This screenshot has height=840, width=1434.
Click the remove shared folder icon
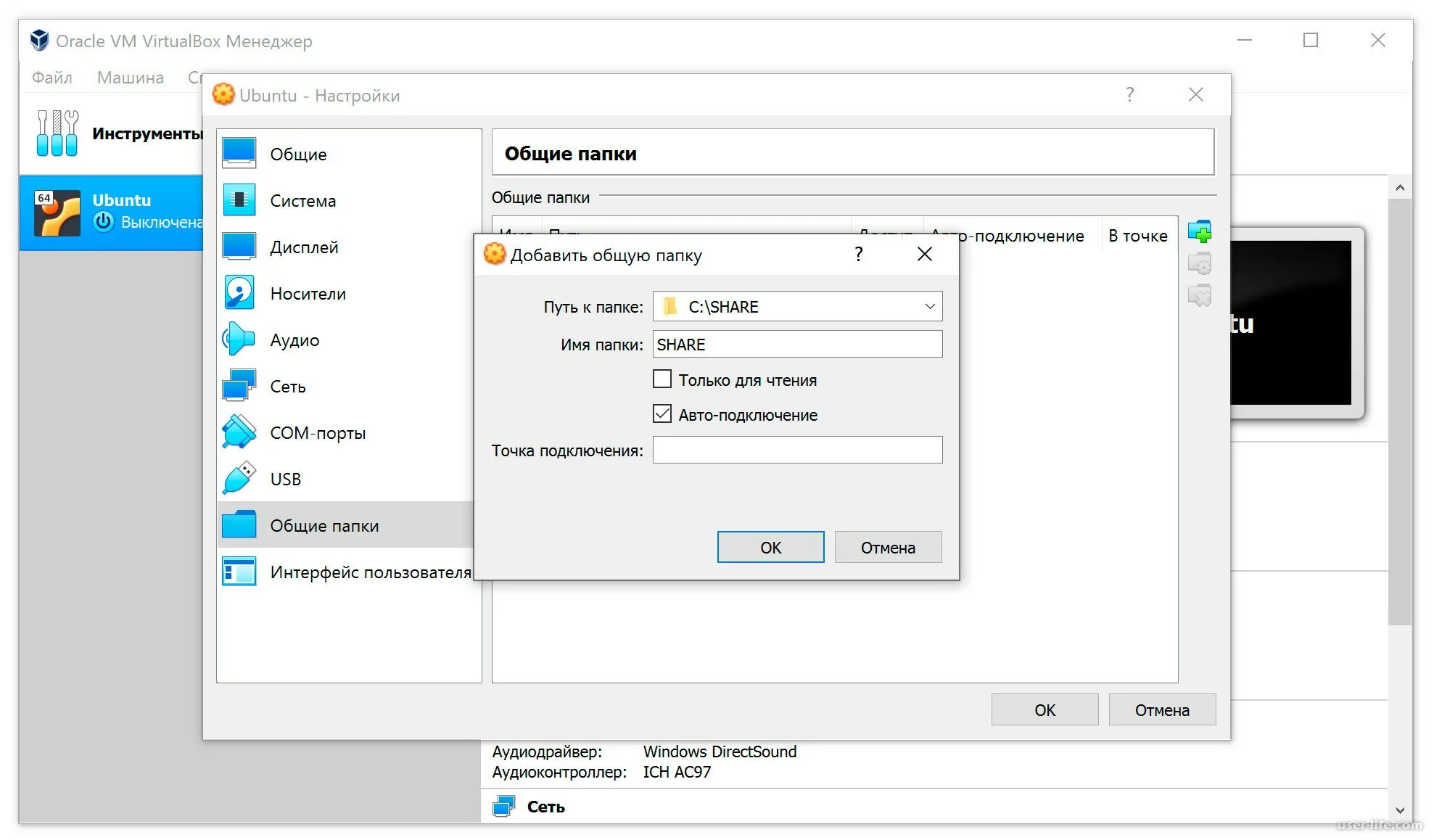click(1199, 295)
